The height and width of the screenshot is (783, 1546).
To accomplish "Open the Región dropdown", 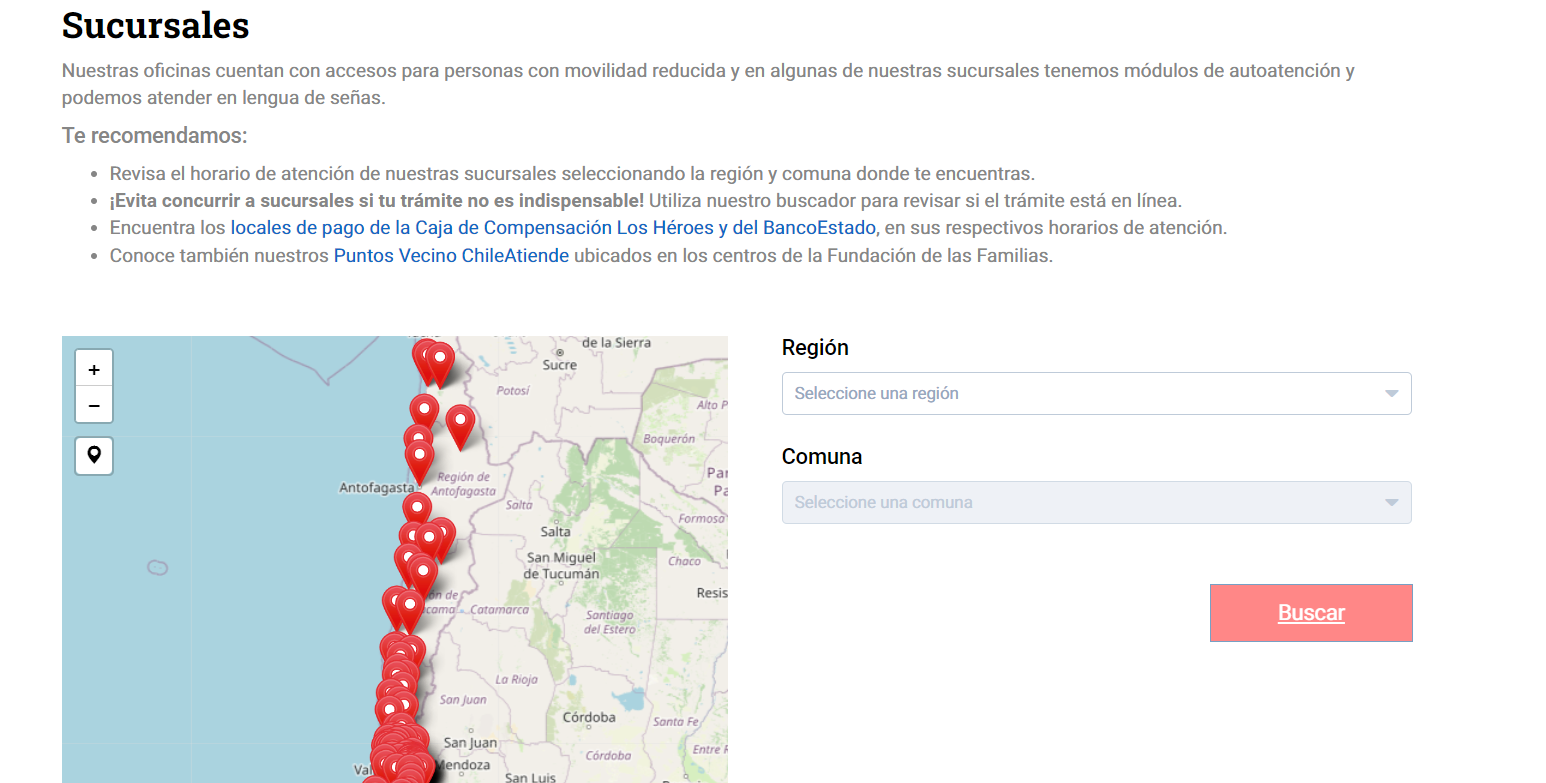I will coord(1096,394).
